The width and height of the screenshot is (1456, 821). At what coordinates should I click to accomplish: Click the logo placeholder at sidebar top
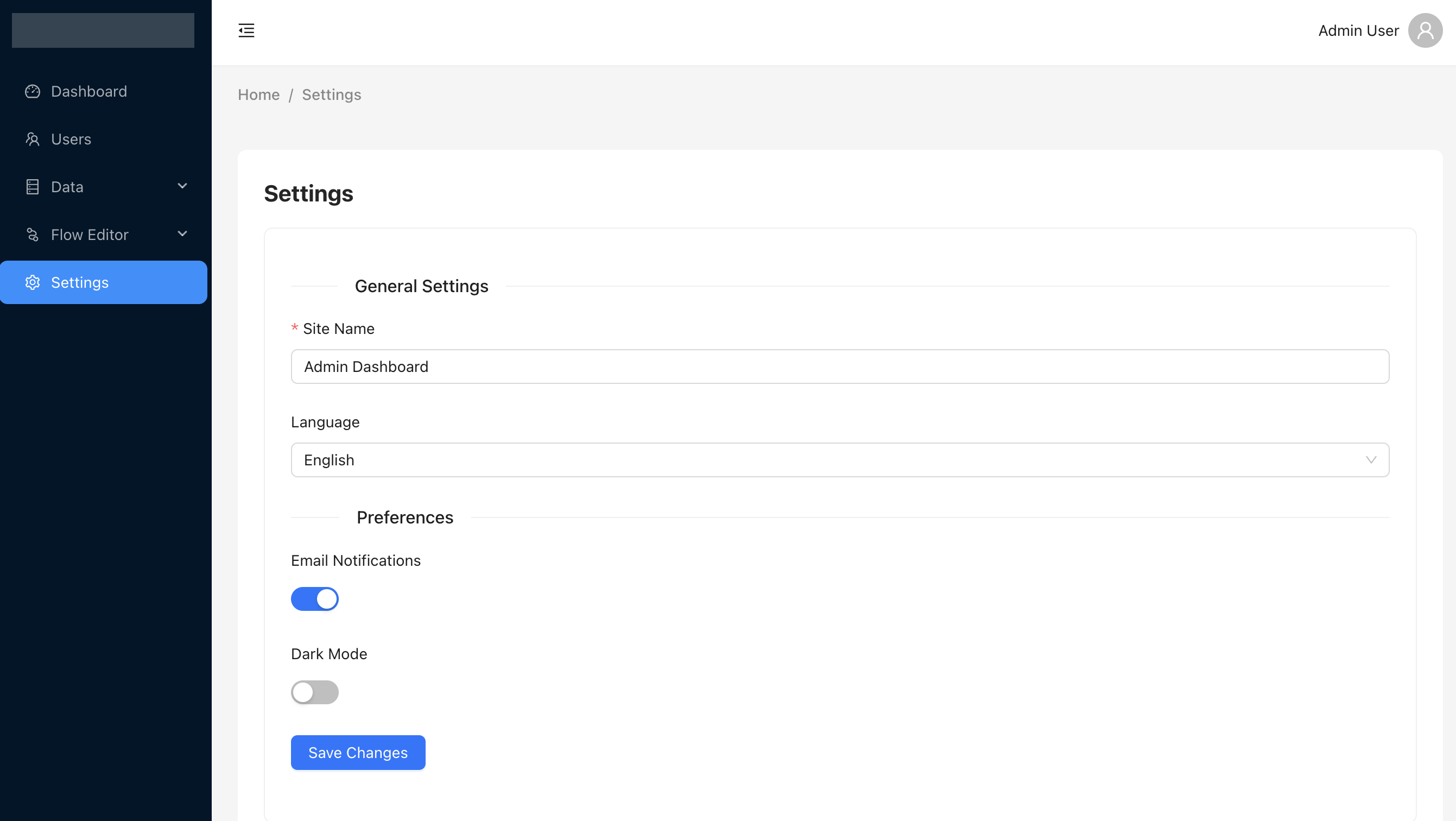103,30
